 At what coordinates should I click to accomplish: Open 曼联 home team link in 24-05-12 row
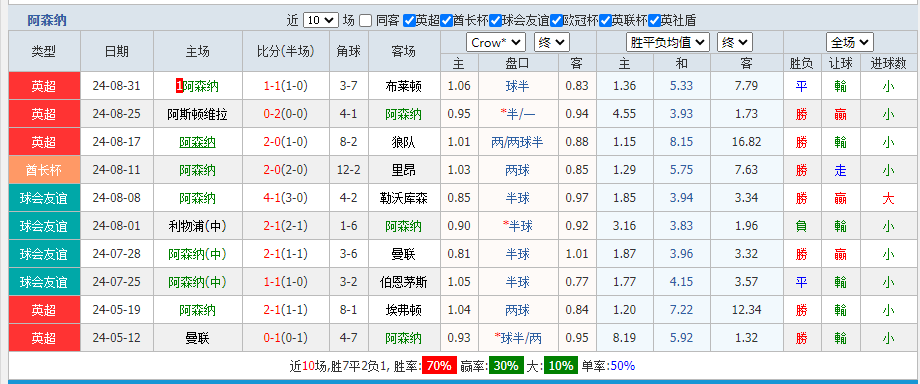(x=198, y=338)
